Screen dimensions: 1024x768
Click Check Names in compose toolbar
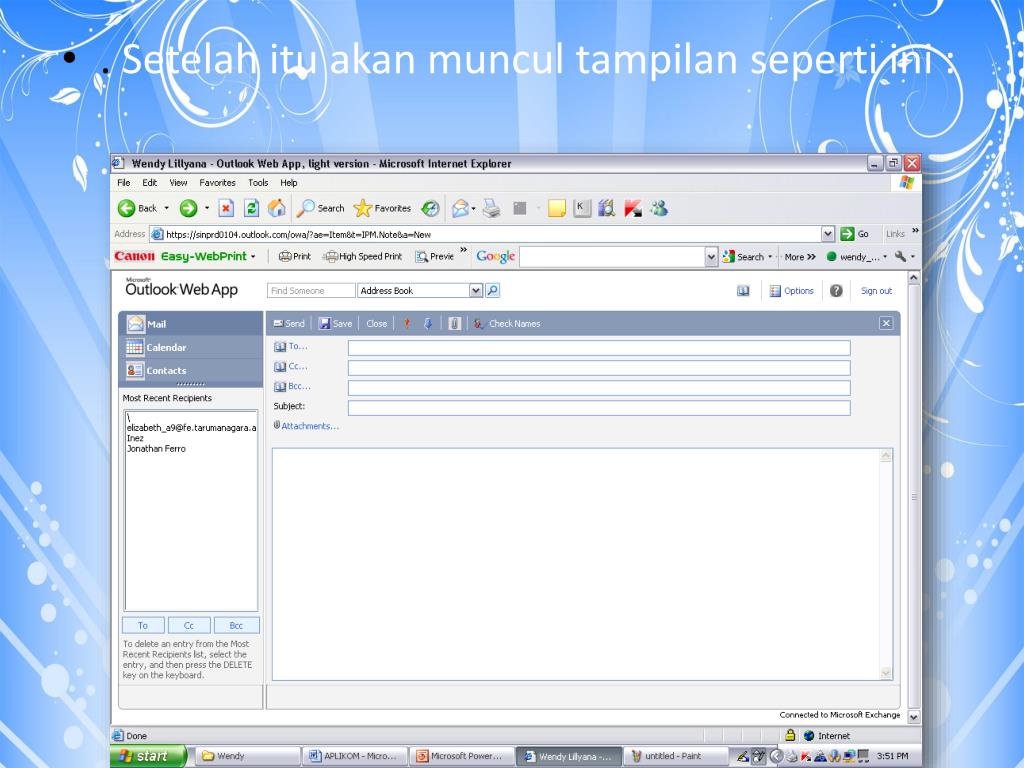tap(507, 323)
